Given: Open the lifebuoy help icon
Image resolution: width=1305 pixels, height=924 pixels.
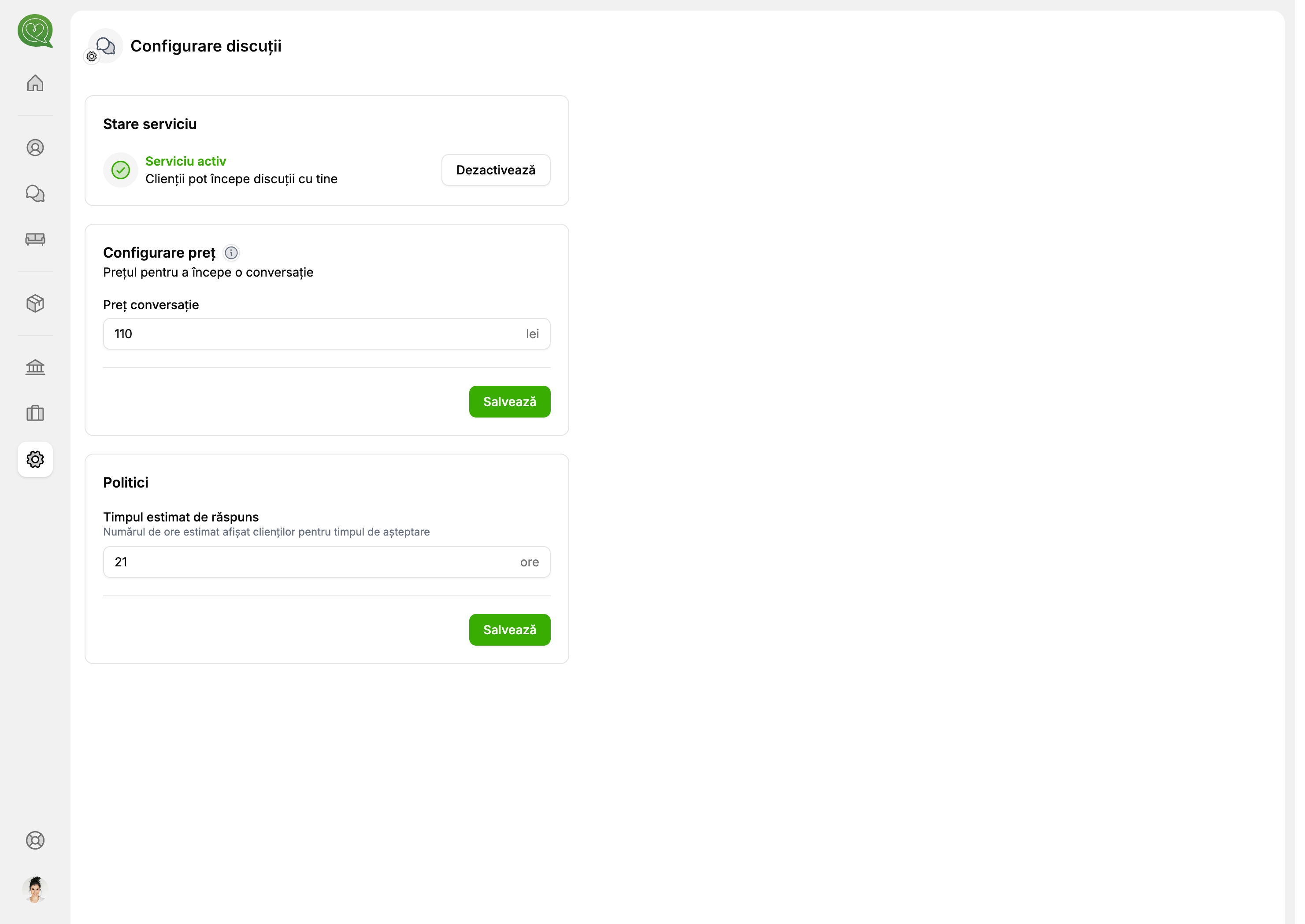Looking at the screenshot, I should point(35,840).
